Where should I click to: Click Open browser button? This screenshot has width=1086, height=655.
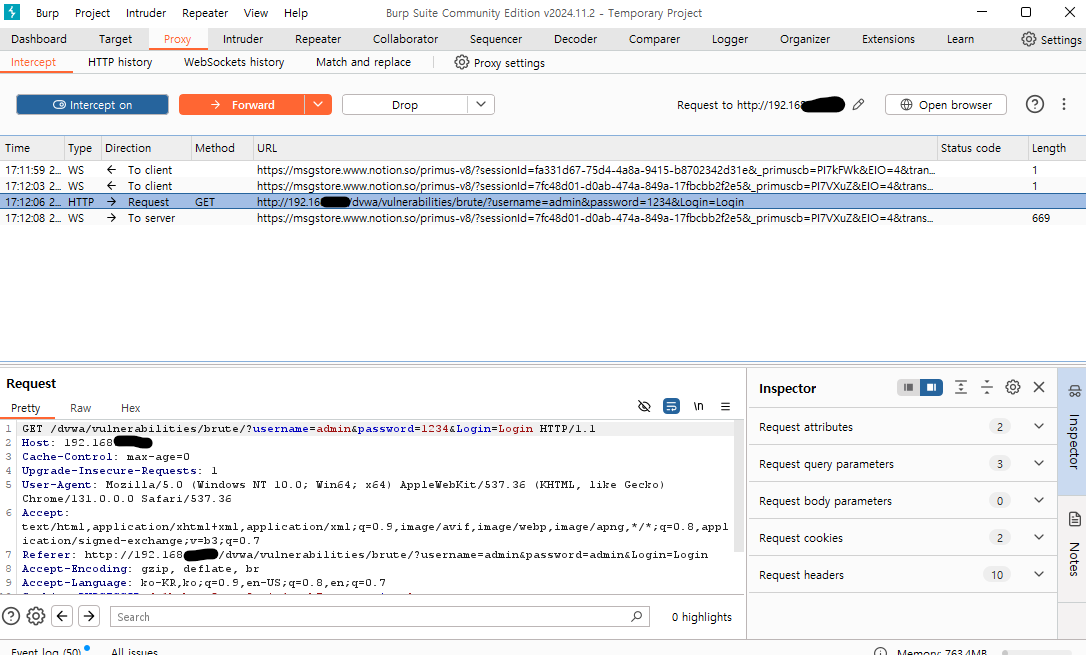point(945,105)
